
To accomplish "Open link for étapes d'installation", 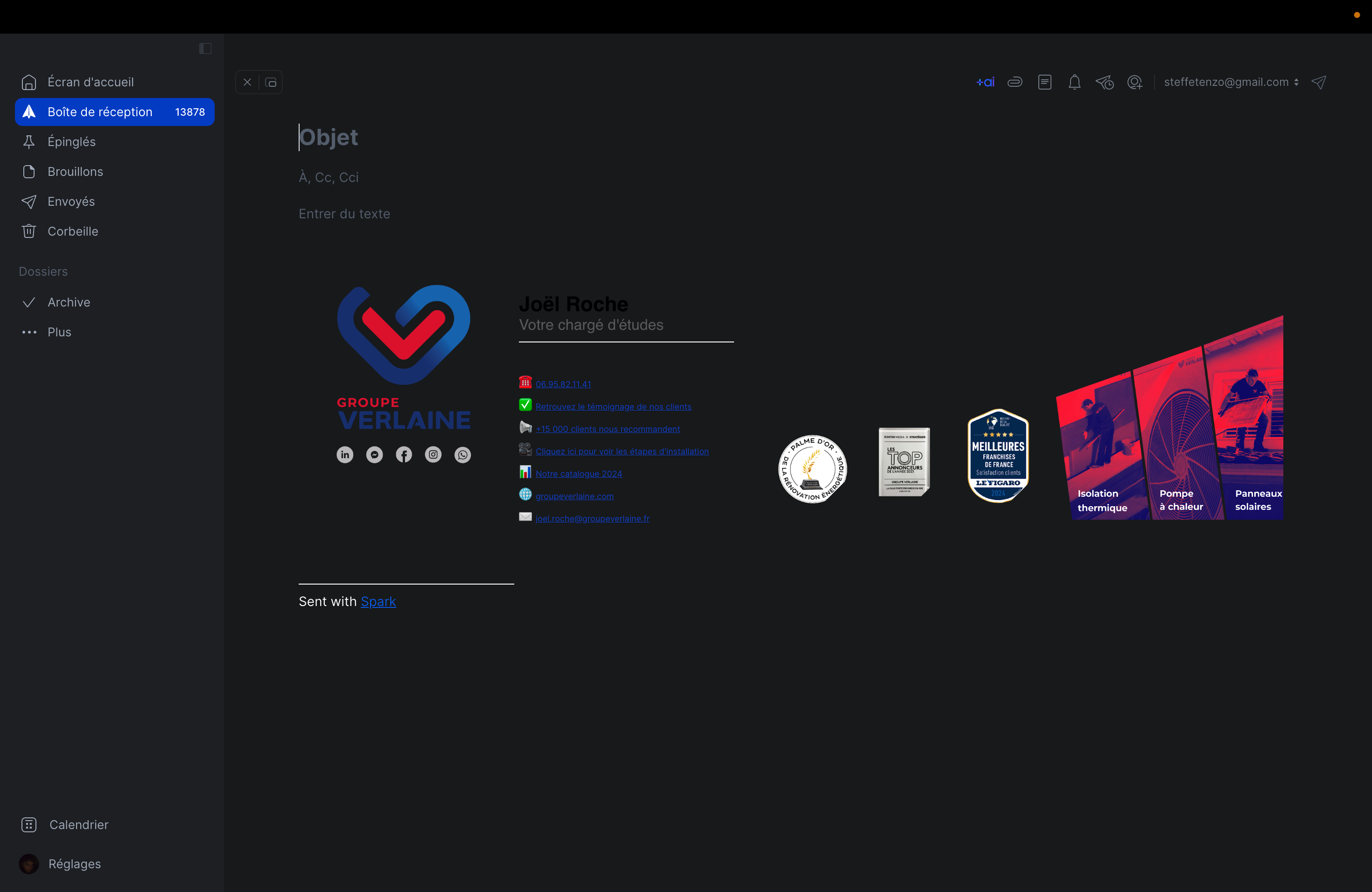I will tap(622, 452).
